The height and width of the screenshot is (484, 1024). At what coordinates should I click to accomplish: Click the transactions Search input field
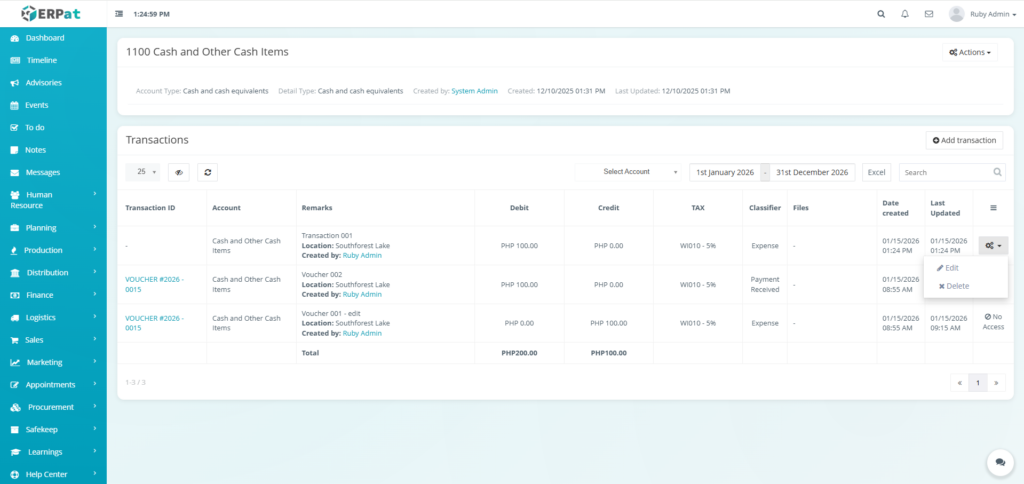[x=945, y=172]
